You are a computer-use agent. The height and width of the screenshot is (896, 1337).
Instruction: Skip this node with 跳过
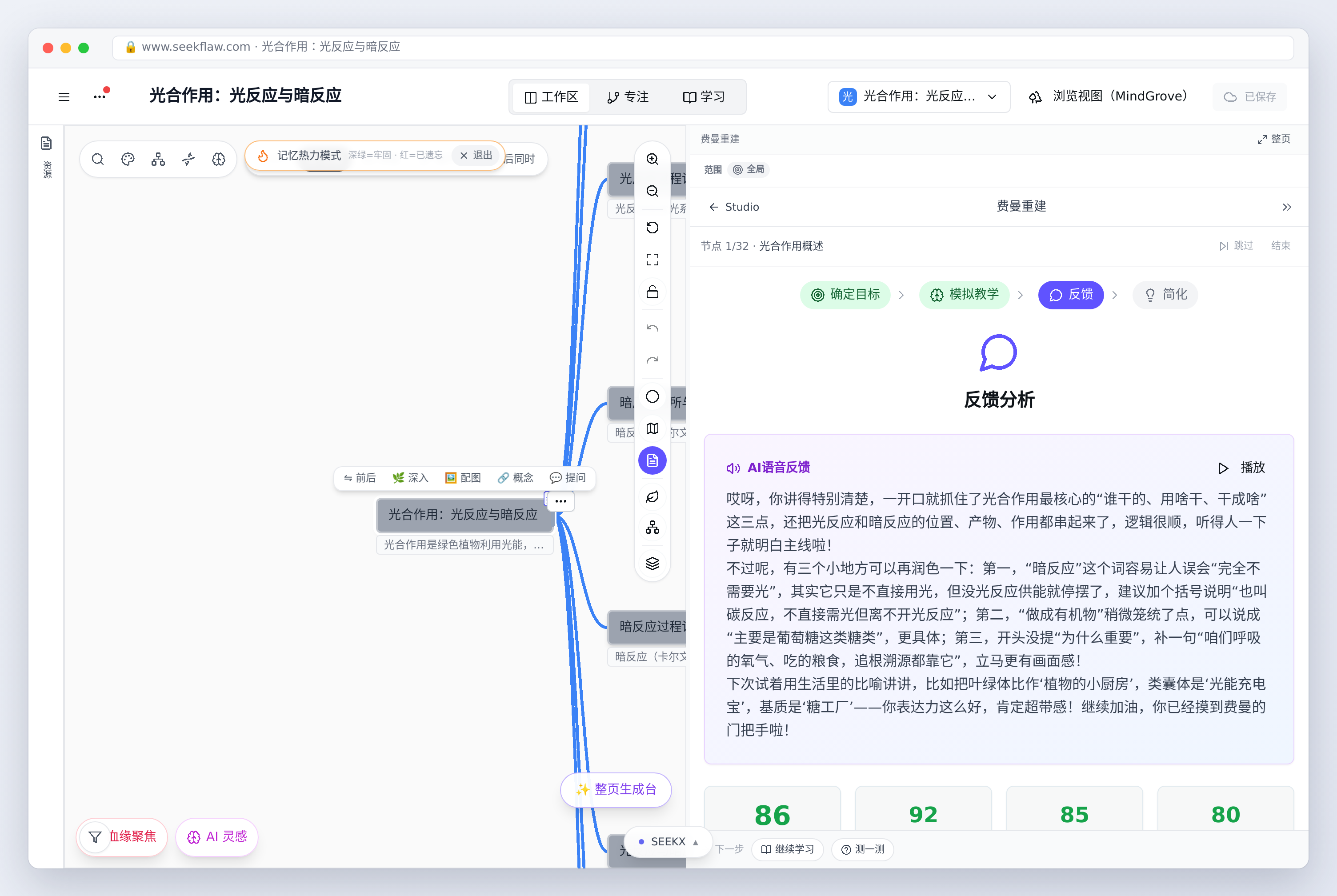pos(1236,246)
